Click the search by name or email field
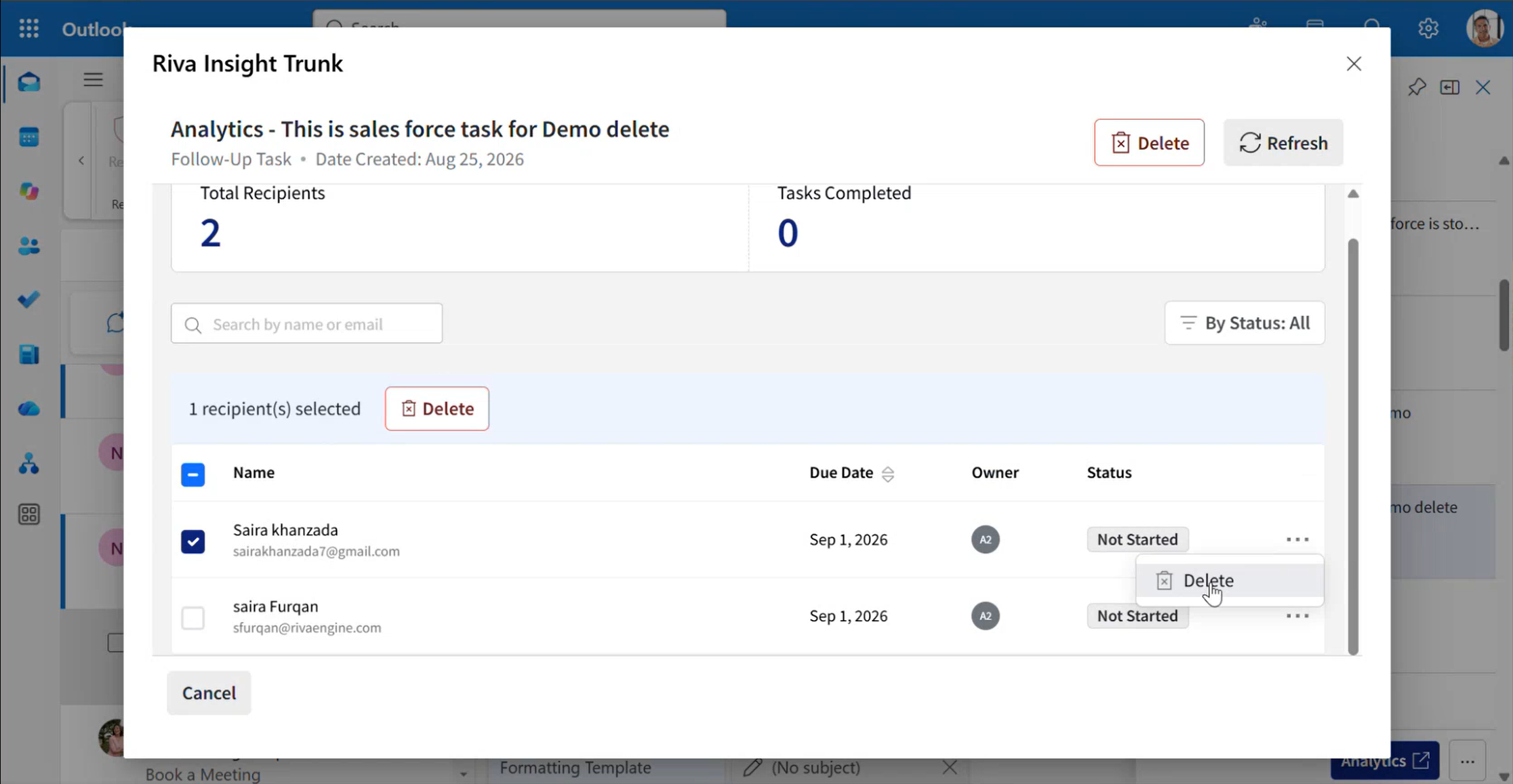Screen dimensions: 1513x784 (x=306, y=324)
